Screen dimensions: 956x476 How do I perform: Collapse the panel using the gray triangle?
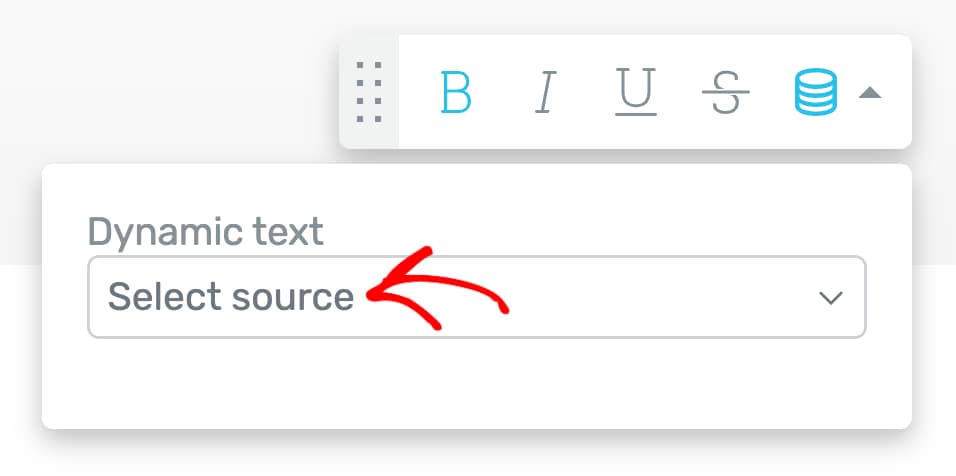(870, 93)
